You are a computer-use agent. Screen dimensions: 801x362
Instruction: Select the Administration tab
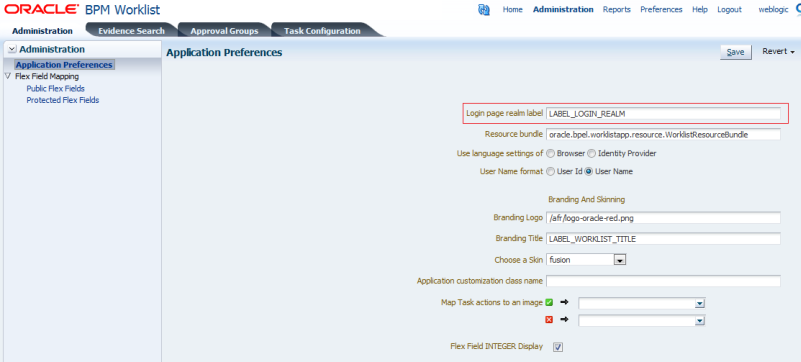coord(42,31)
